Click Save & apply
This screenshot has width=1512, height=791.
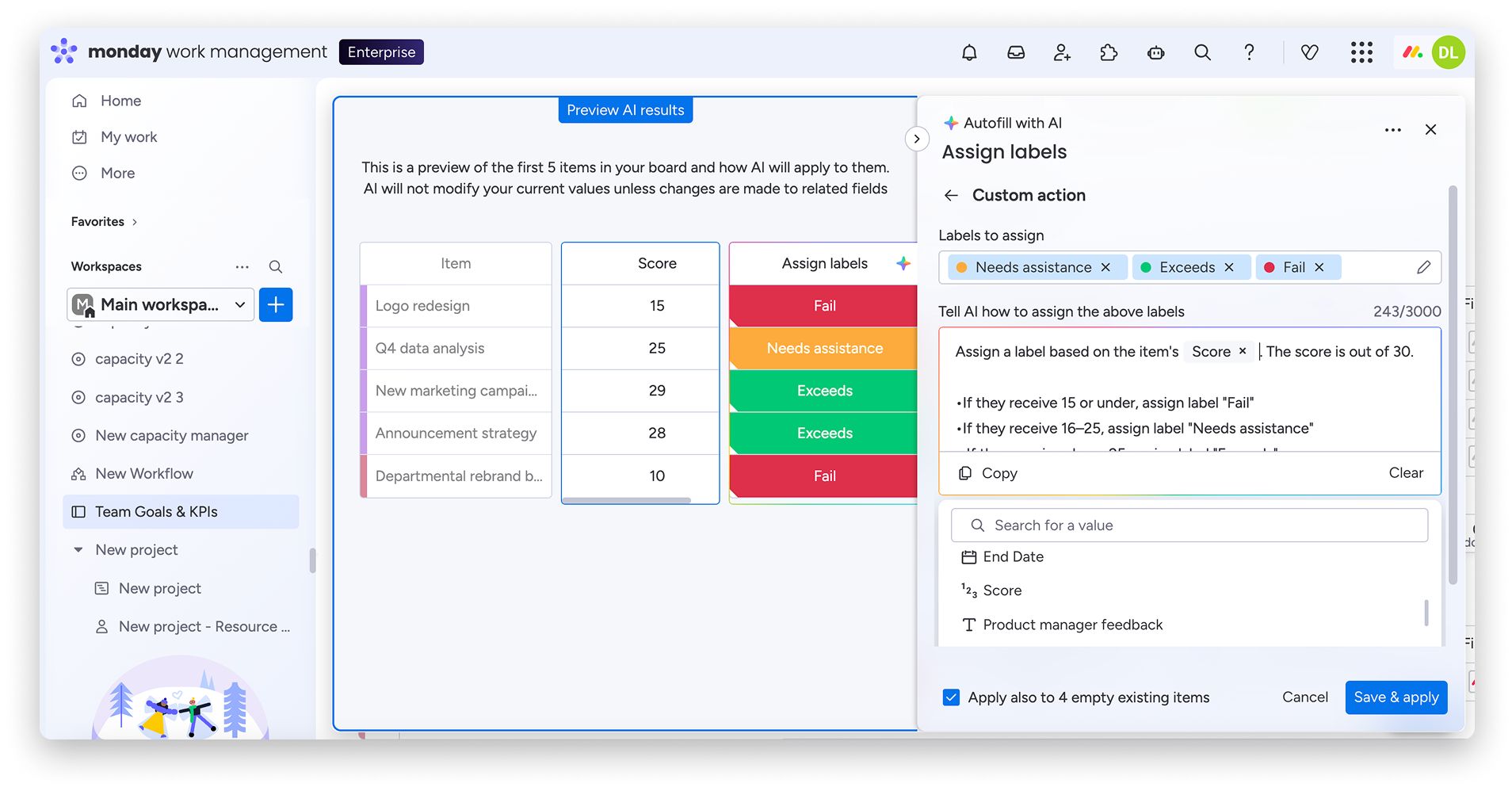click(1396, 697)
